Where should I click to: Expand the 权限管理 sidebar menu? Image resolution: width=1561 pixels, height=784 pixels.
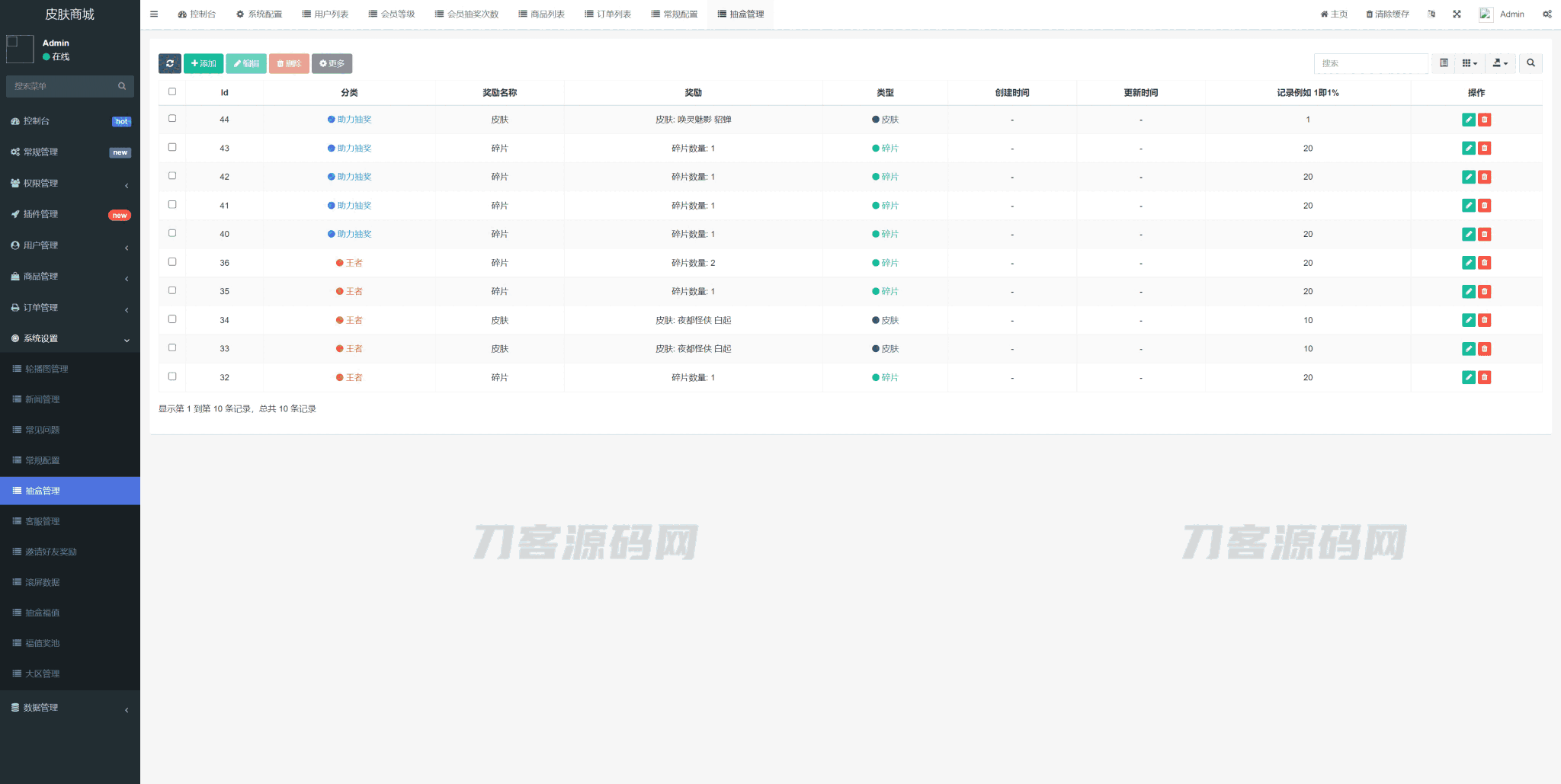70,184
